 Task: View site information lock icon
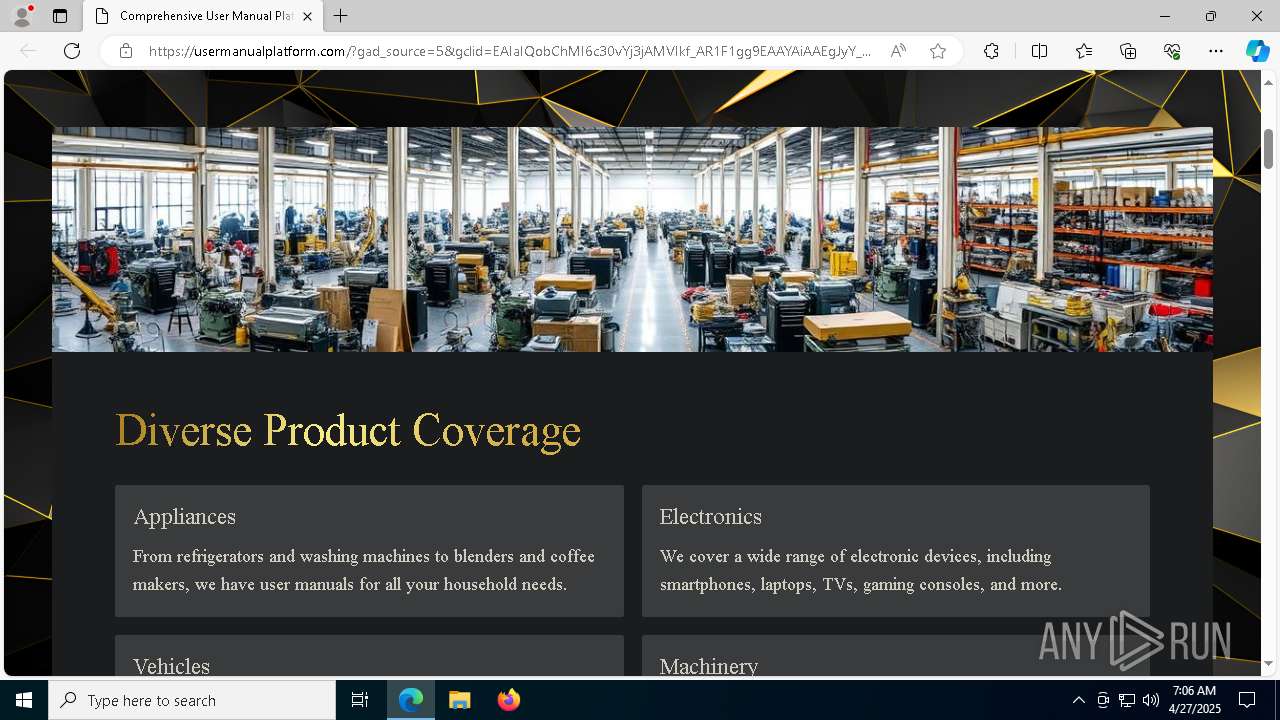pyautogui.click(x=125, y=51)
